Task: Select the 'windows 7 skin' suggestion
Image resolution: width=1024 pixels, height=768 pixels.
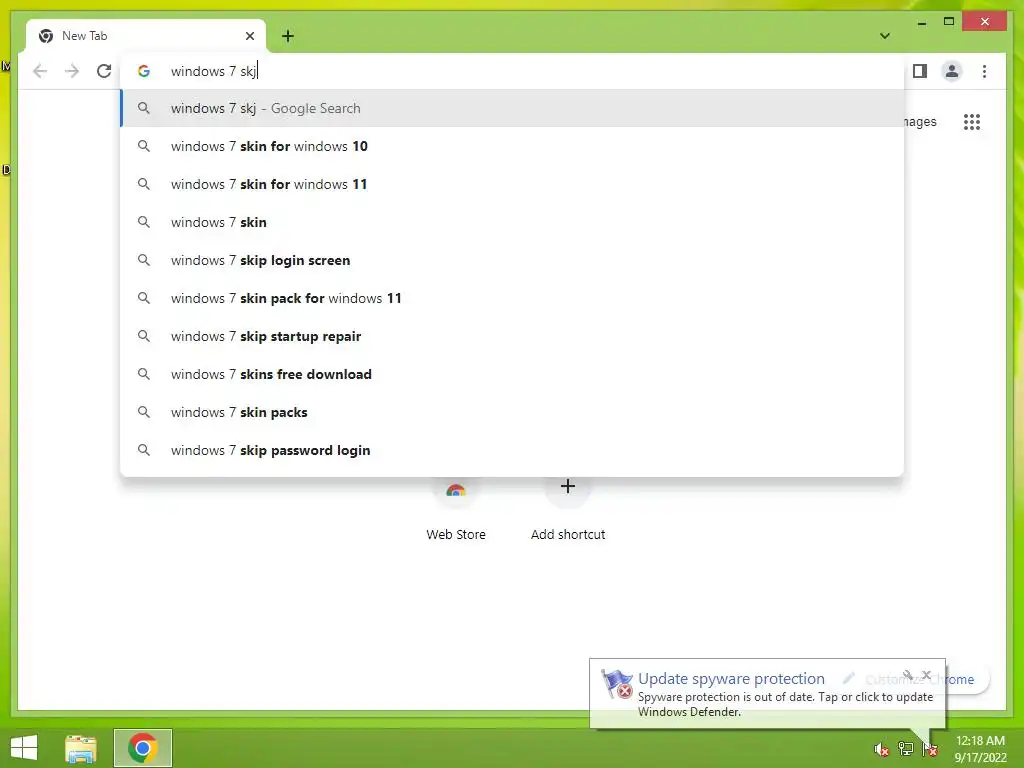Action: 512,222
